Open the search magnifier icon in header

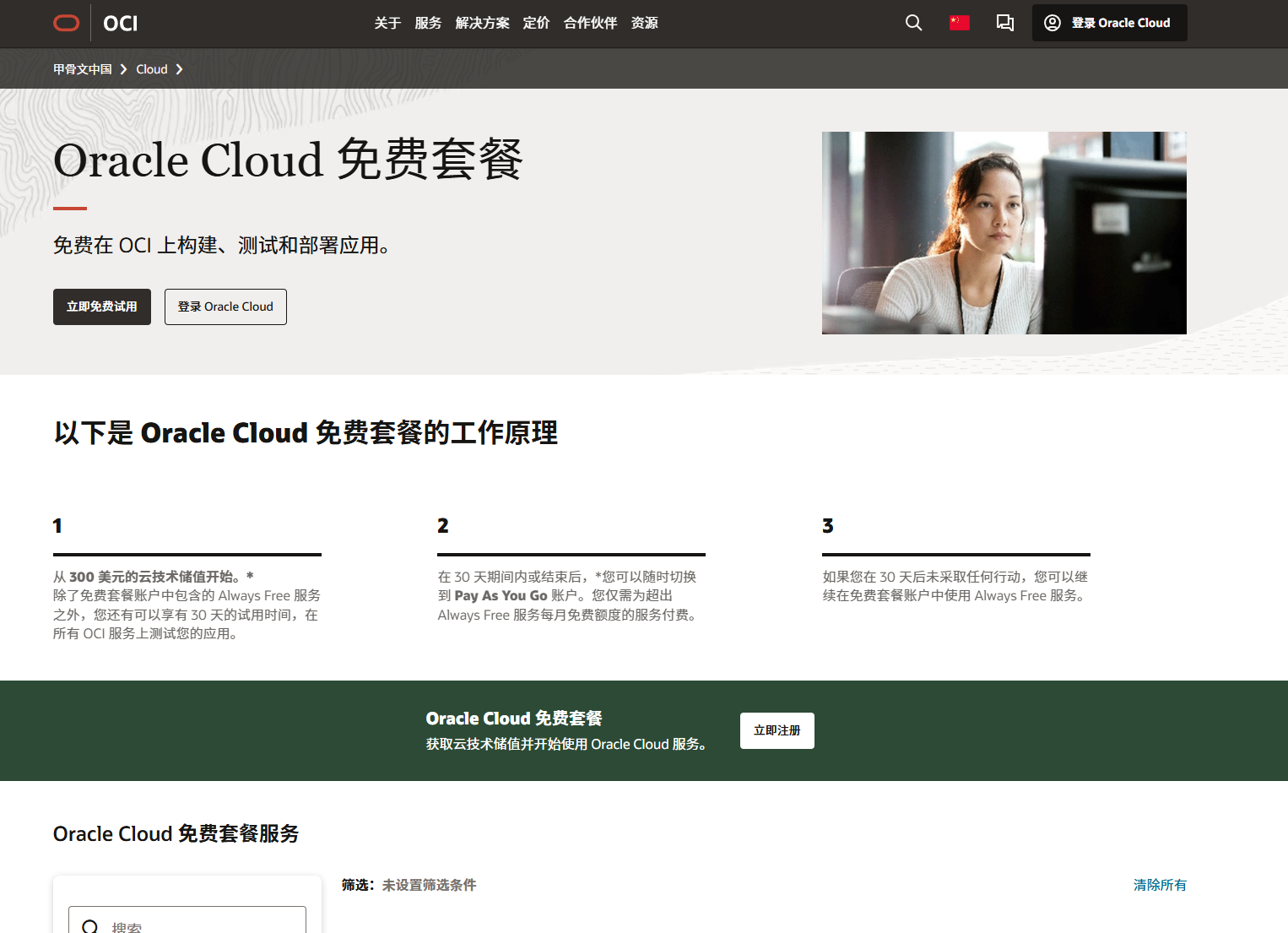pos(913,23)
